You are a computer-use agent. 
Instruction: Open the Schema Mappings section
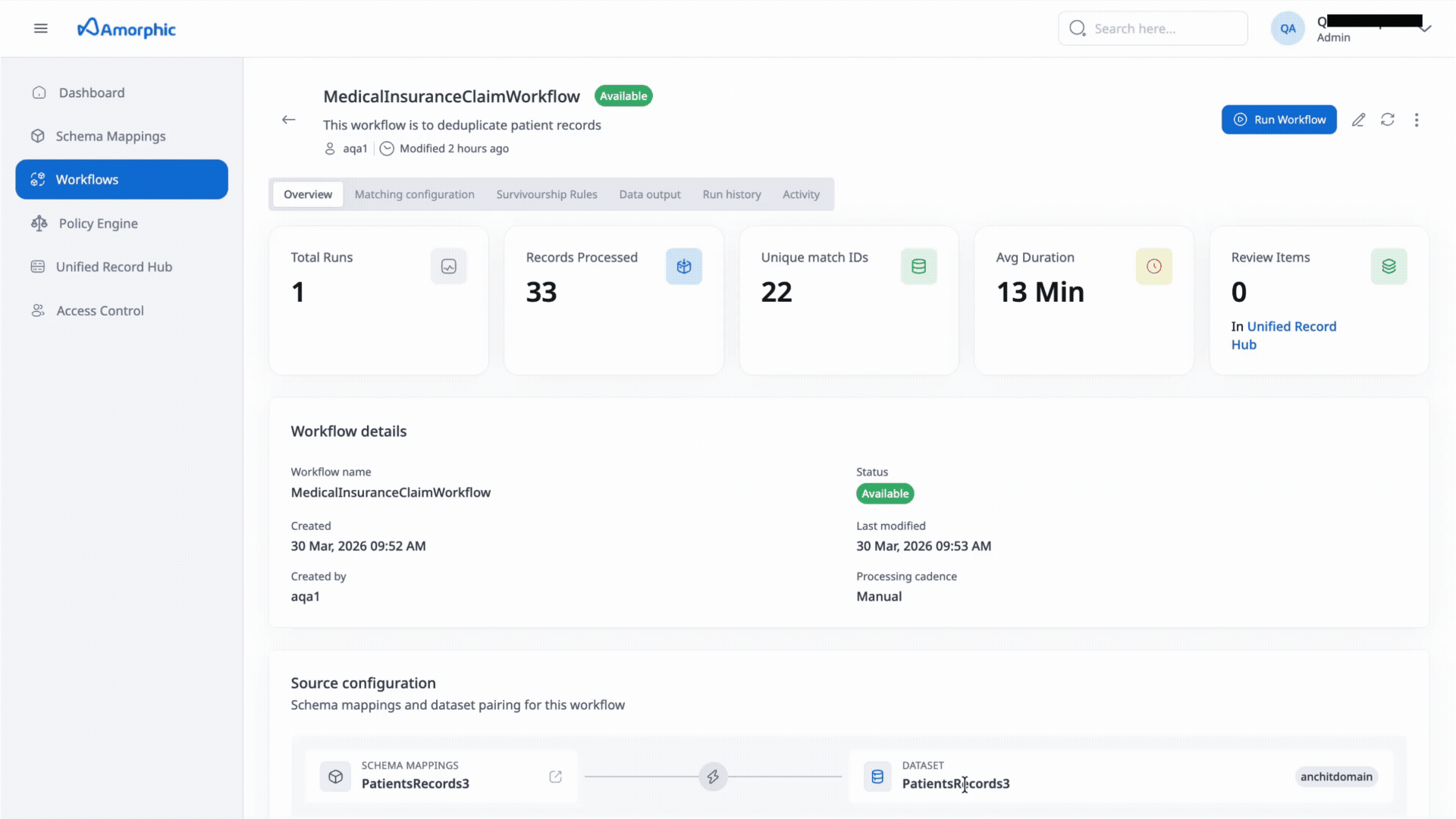110,136
